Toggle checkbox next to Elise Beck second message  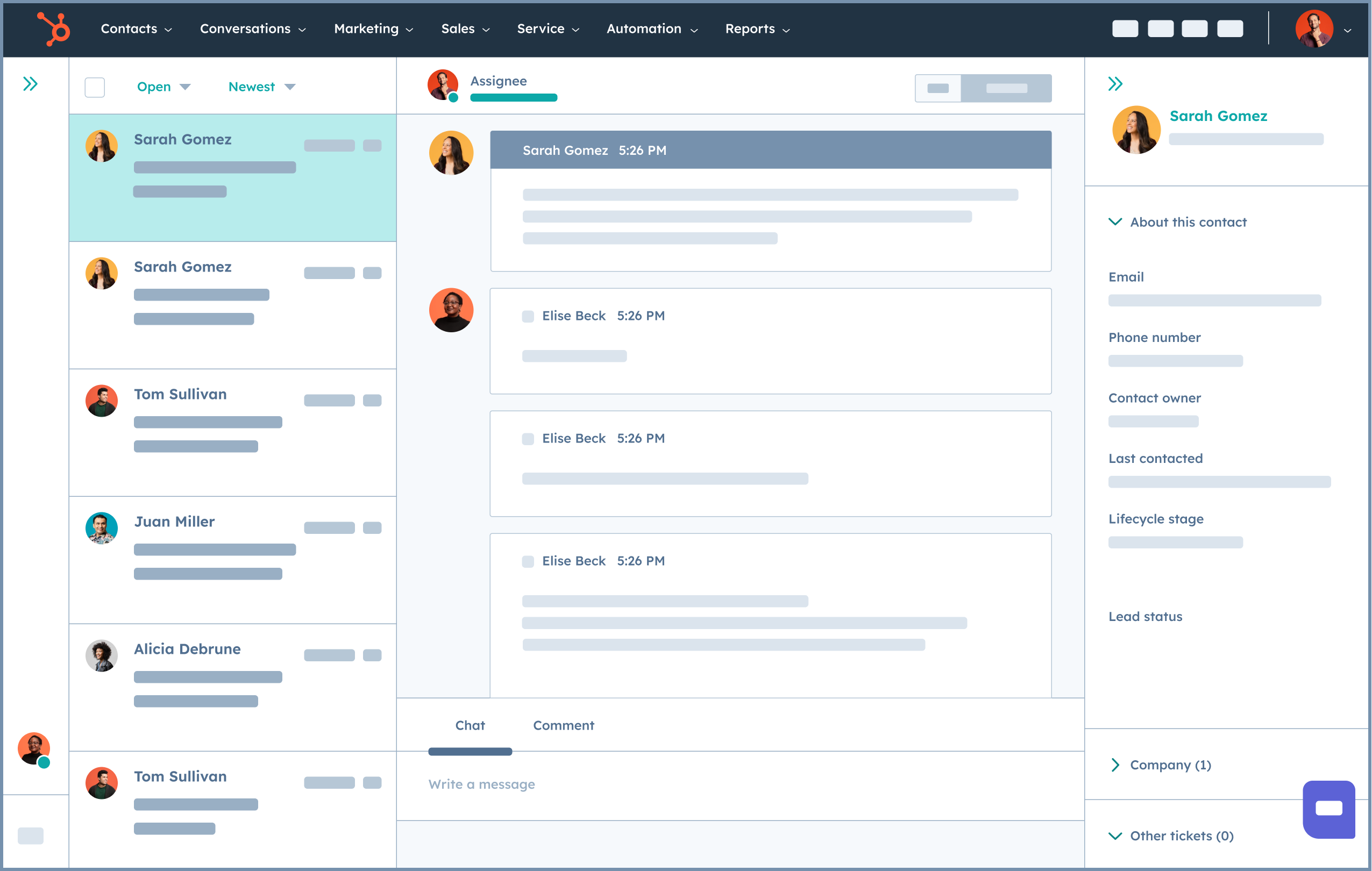[527, 438]
